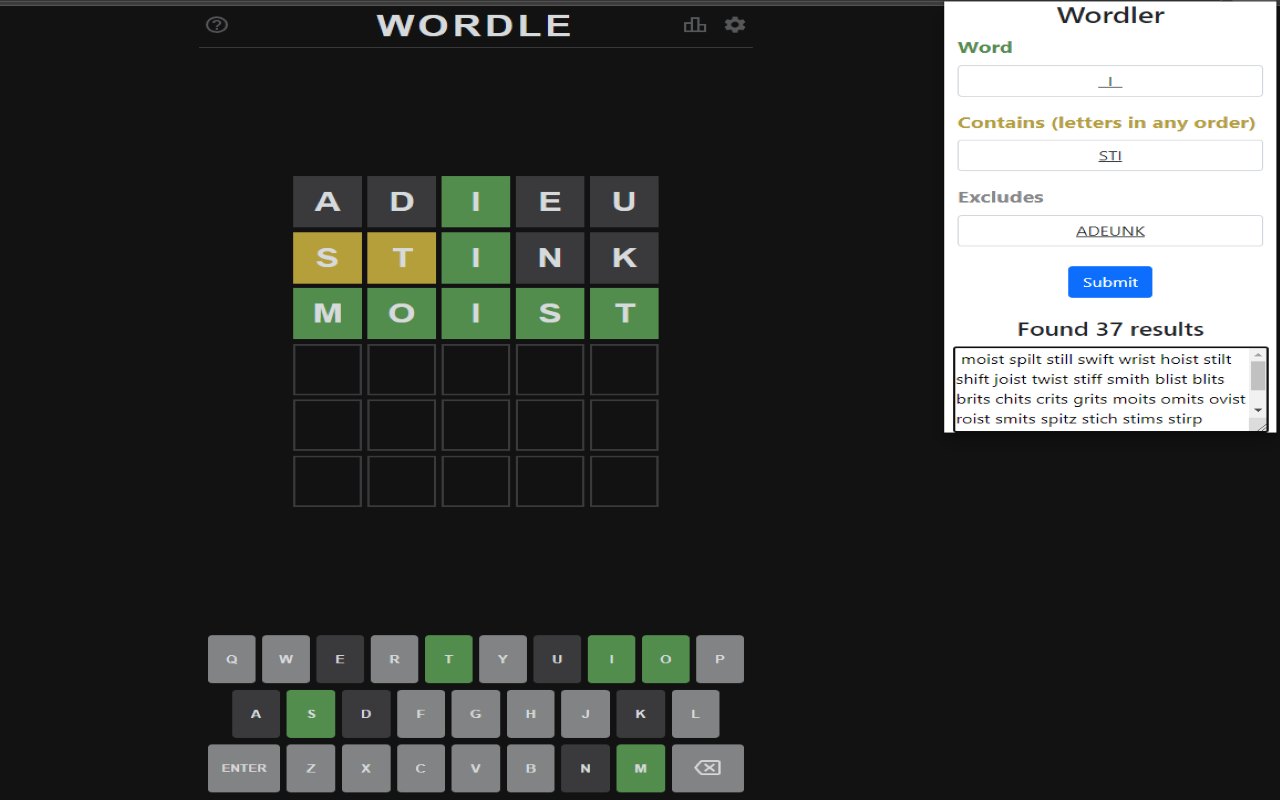
Task: Click the word 'hoist' in results
Action: [x=1179, y=359]
